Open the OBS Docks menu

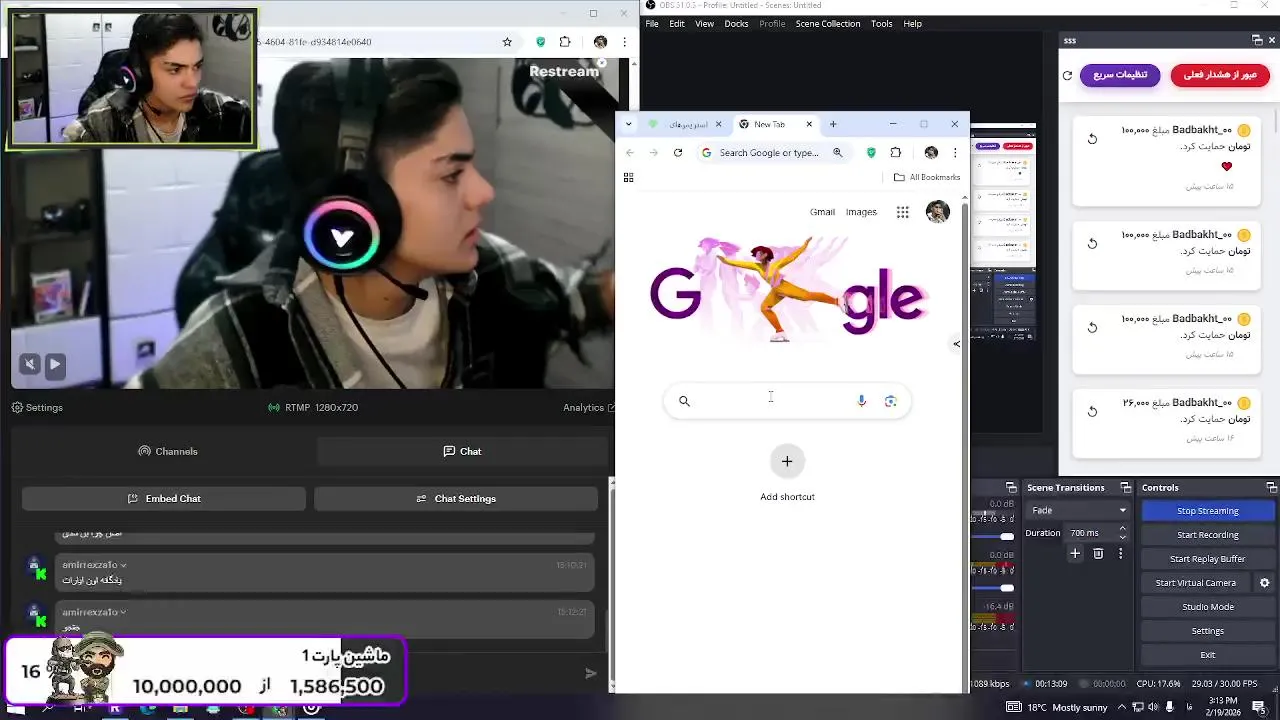(x=736, y=24)
